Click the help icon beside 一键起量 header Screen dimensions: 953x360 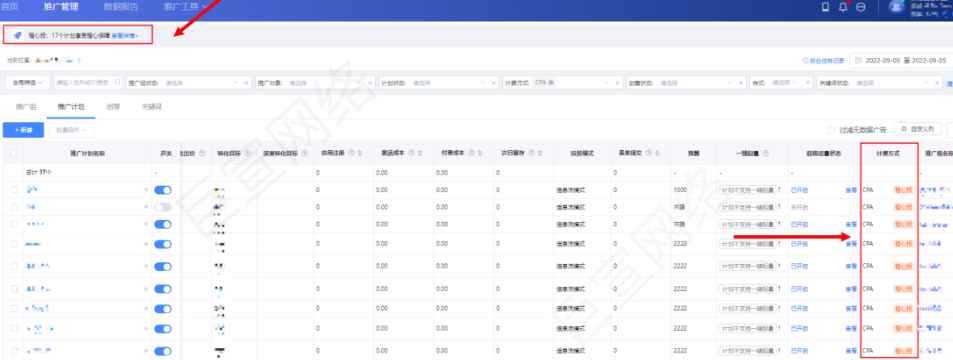coord(766,153)
